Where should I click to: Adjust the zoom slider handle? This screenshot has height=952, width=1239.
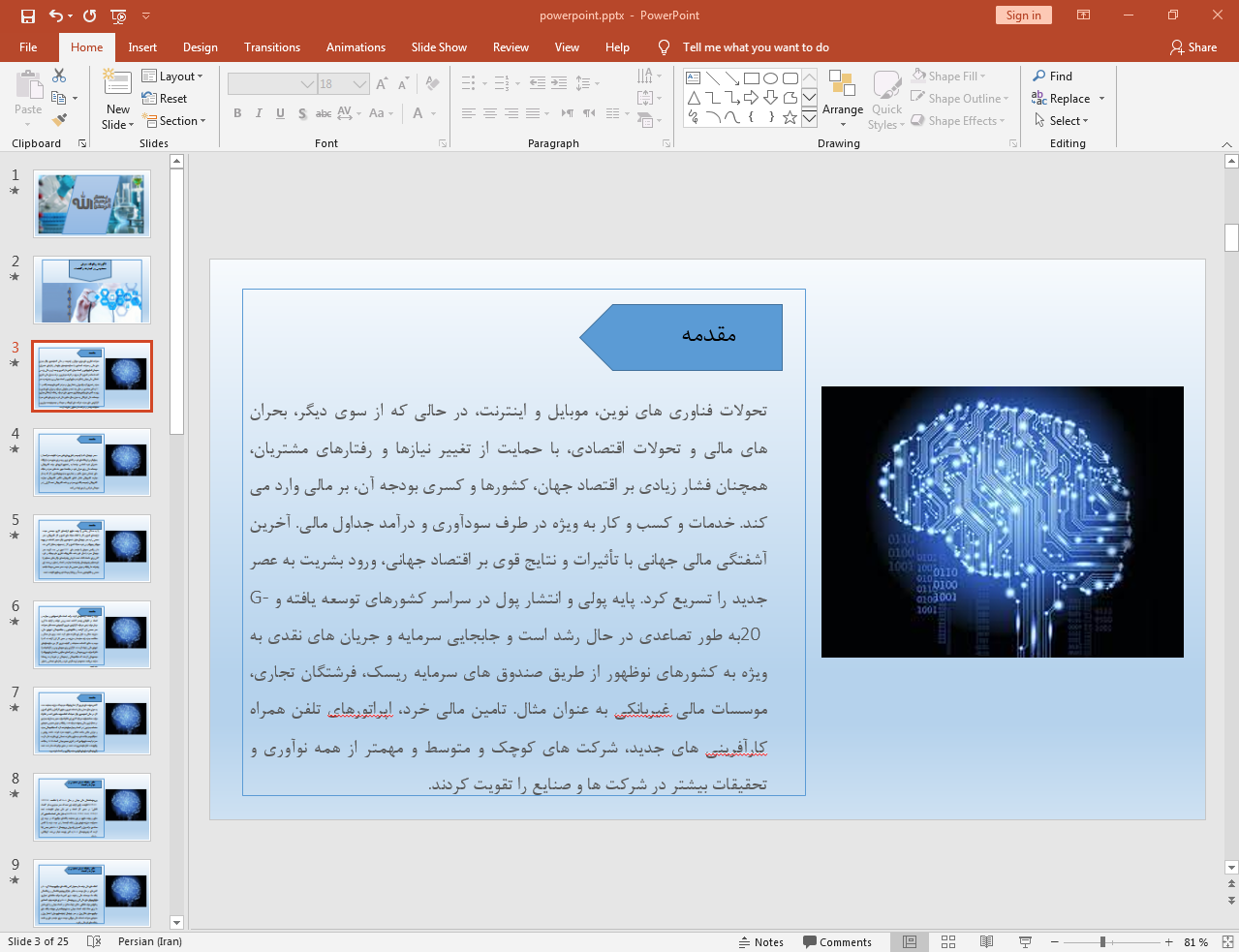[1102, 941]
